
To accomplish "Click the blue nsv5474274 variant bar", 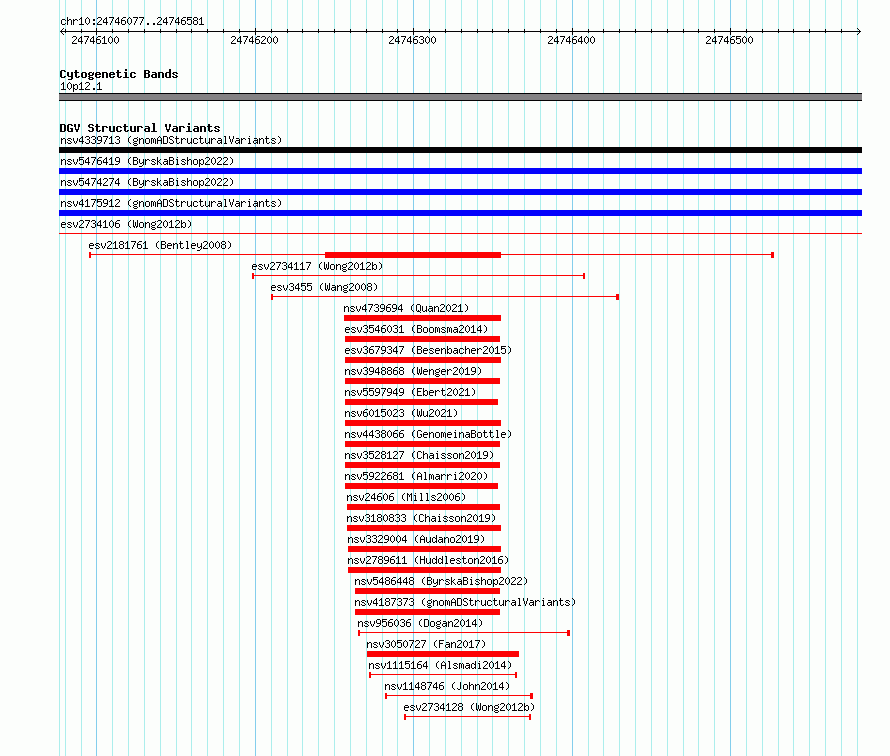I will pos(460,192).
